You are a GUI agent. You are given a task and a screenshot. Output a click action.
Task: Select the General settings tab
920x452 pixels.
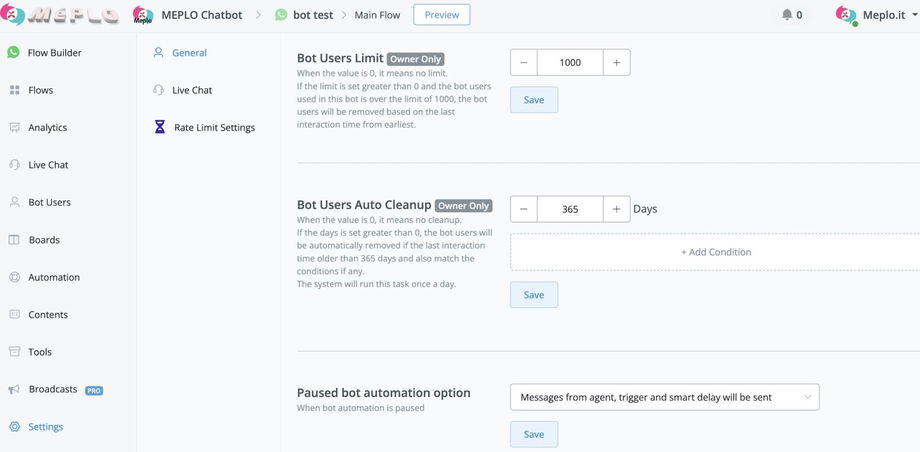[x=189, y=53]
